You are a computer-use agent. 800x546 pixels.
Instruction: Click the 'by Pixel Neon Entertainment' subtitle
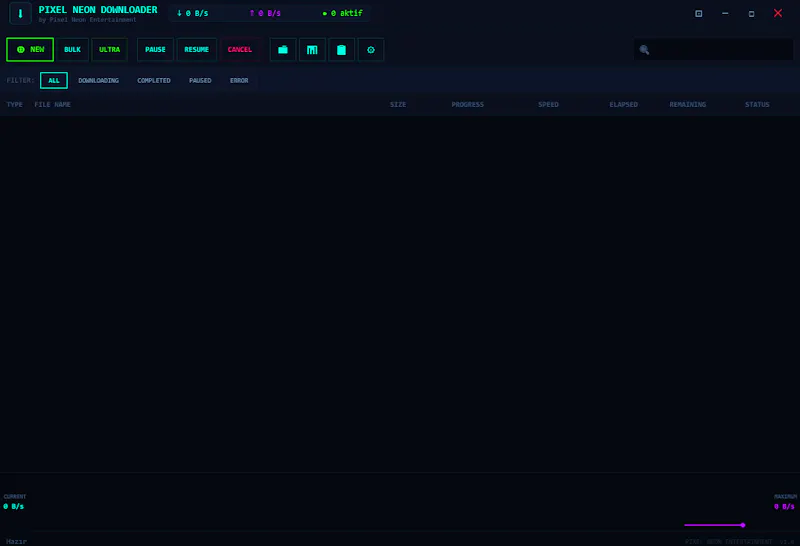click(88, 20)
